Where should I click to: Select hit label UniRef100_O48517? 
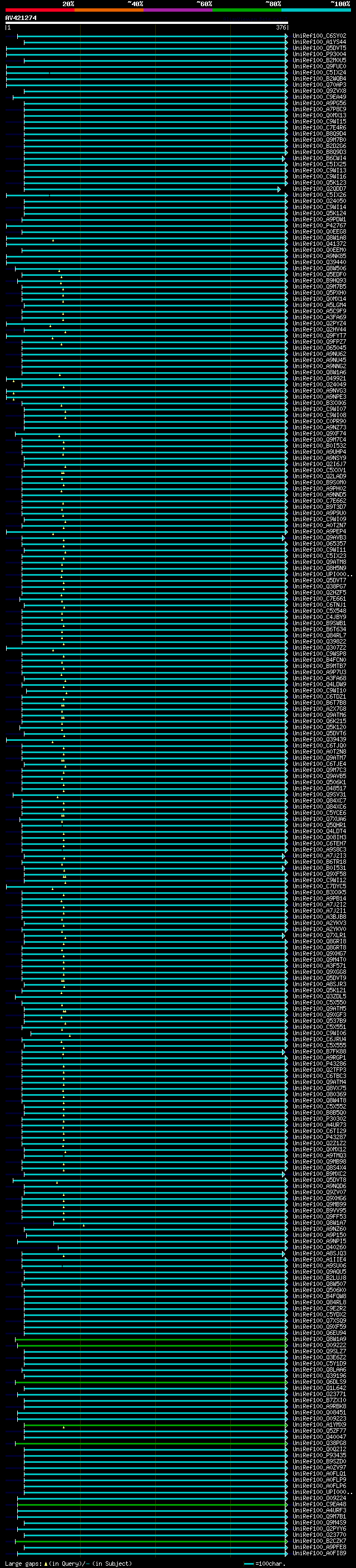click(x=319, y=789)
